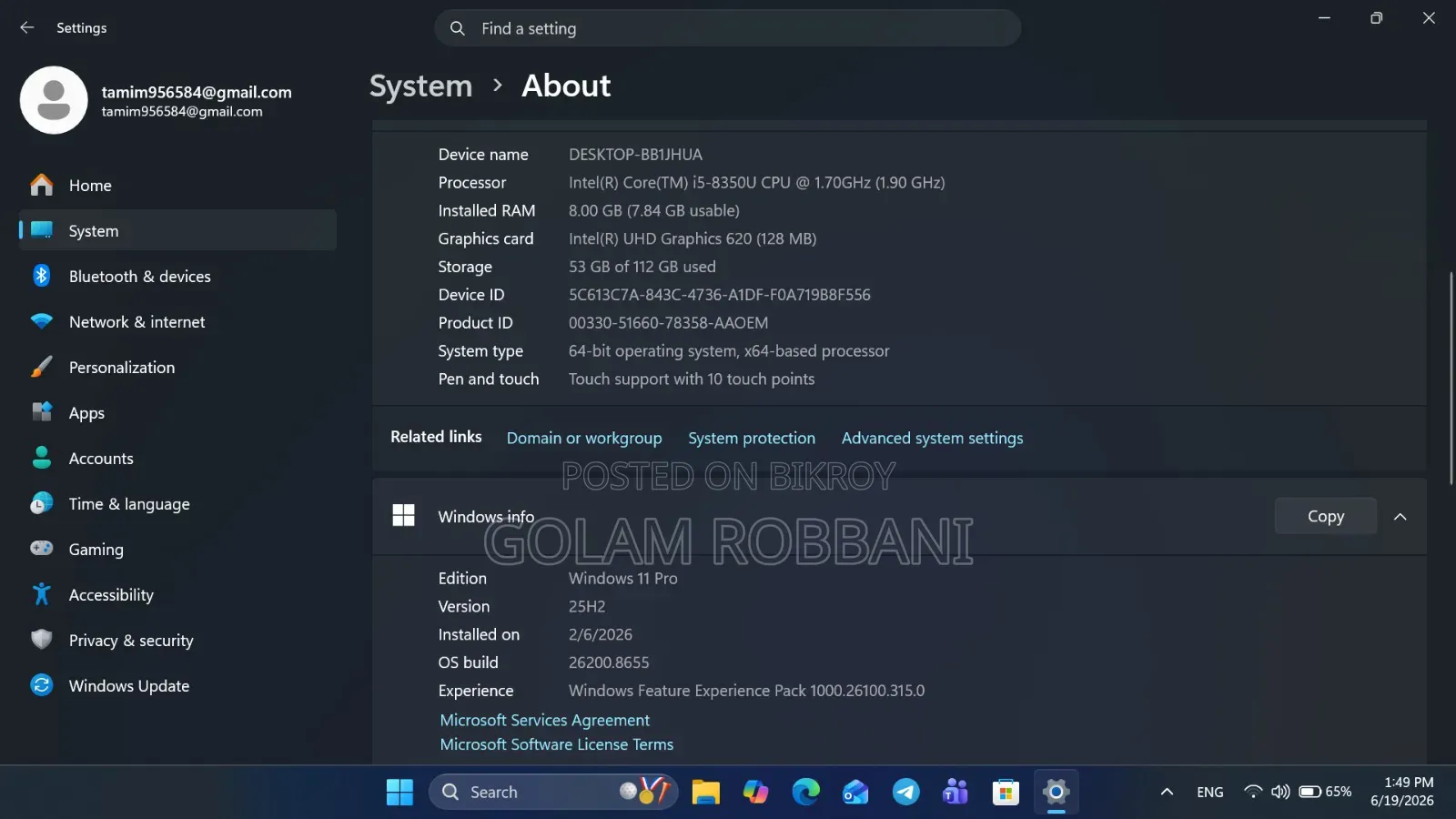Click the Gaming controller icon
1456x819 pixels.
tap(42, 549)
